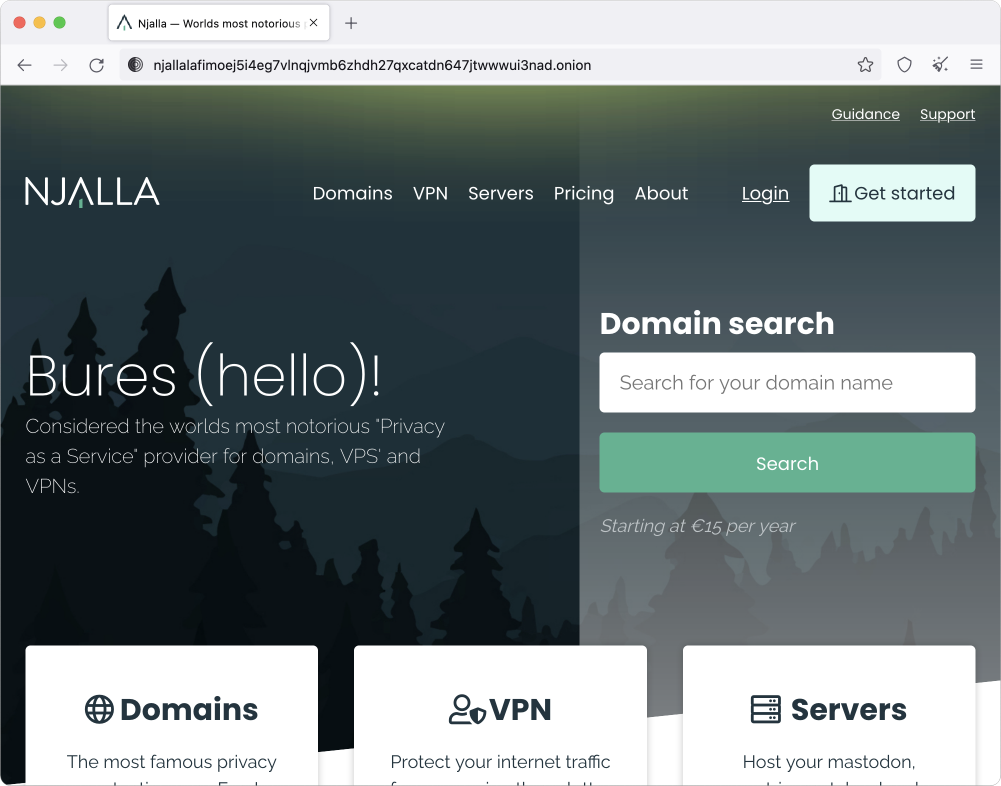
Task: Focus the domain name search field
Action: point(787,382)
